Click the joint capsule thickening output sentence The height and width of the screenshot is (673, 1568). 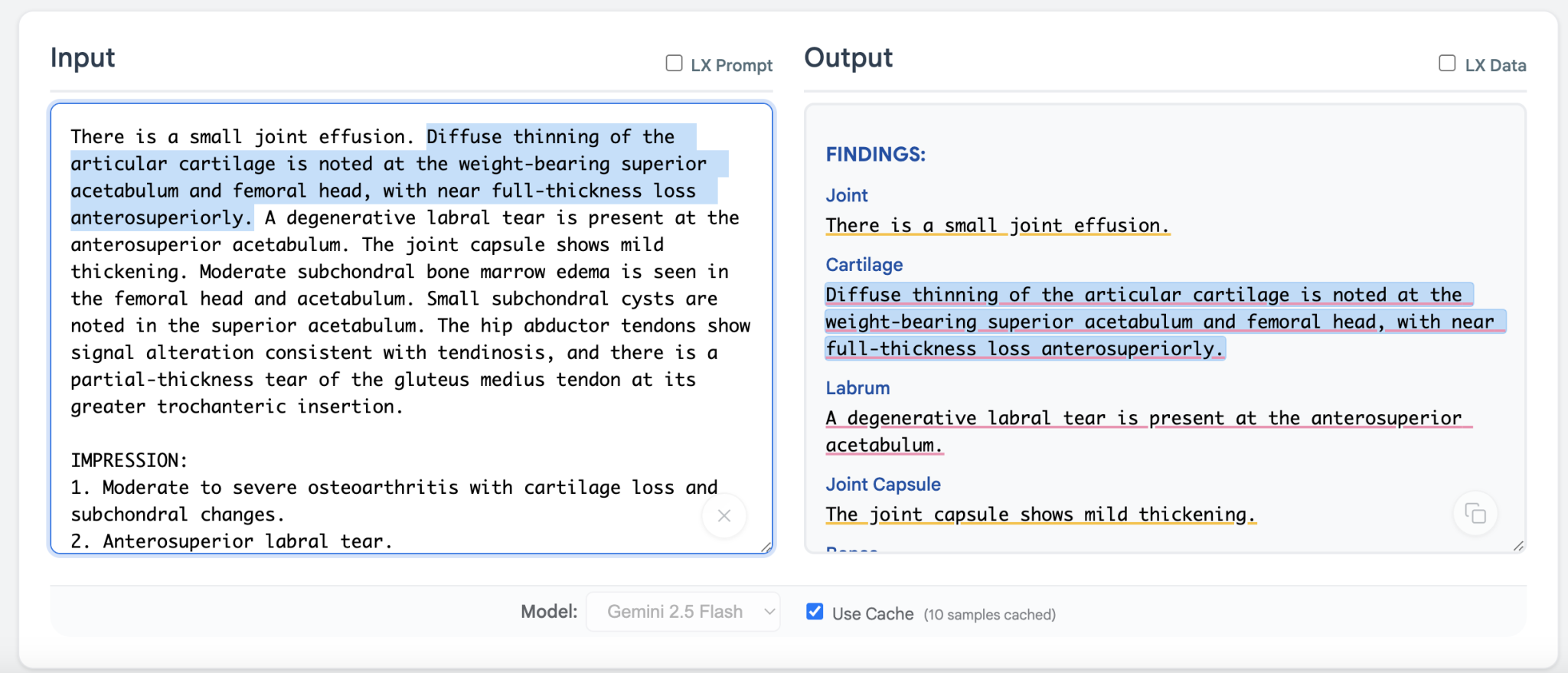(x=1040, y=515)
